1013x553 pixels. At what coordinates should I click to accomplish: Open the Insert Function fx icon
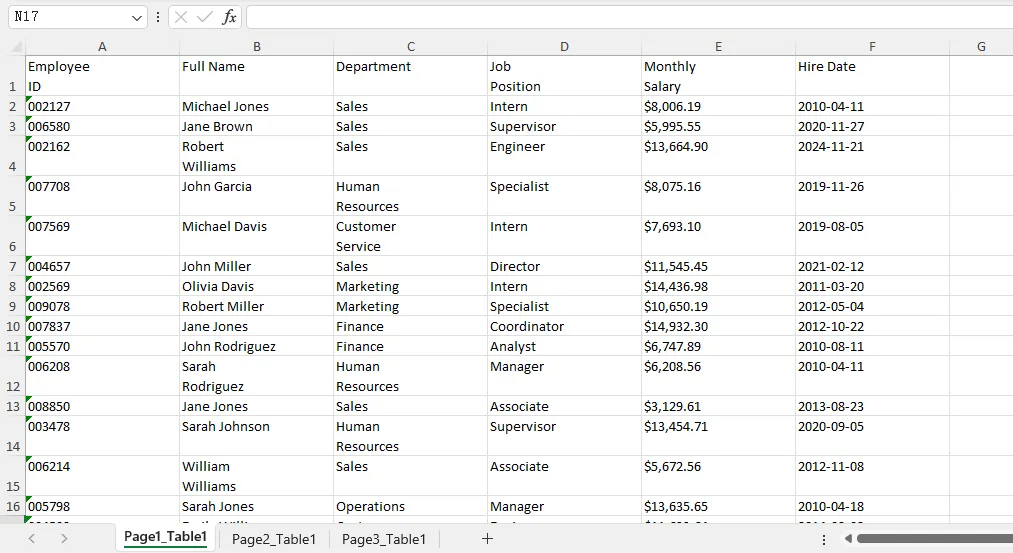point(229,17)
